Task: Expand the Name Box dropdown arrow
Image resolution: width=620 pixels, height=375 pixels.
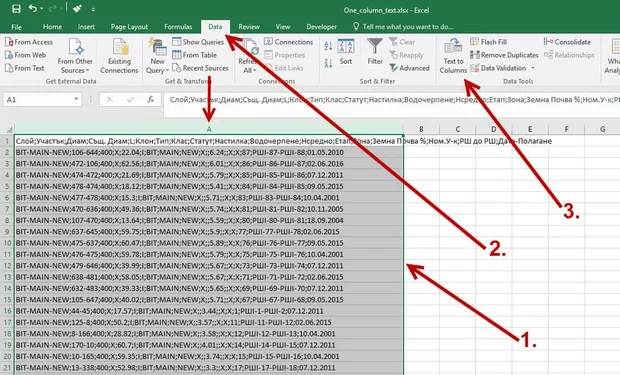Action: [76, 99]
